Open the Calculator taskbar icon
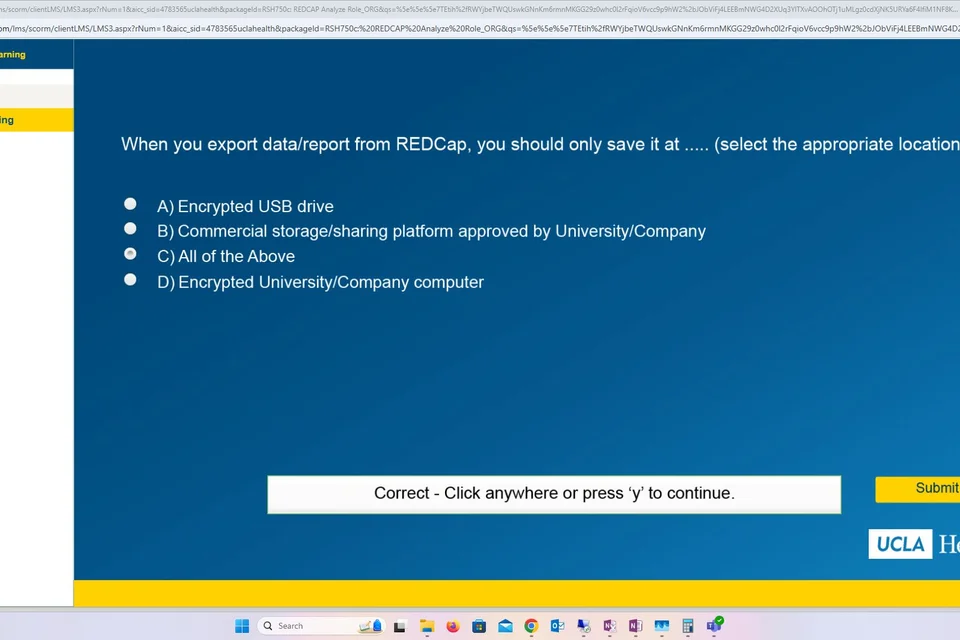This screenshot has height=640, width=960. click(x=688, y=626)
